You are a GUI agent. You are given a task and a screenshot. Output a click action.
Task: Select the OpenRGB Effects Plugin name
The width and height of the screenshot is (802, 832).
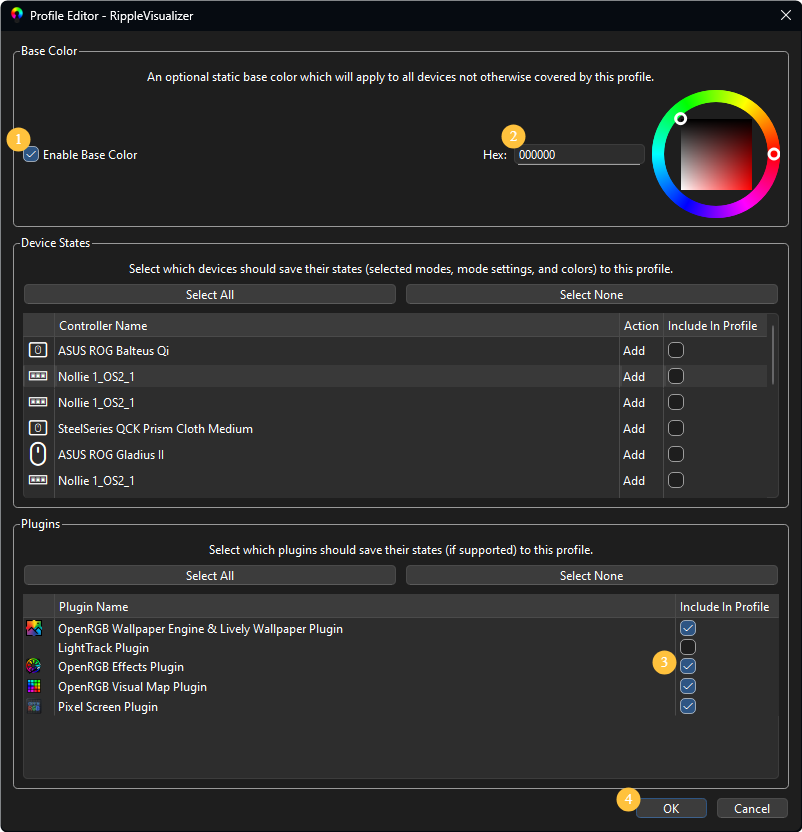(x=121, y=667)
